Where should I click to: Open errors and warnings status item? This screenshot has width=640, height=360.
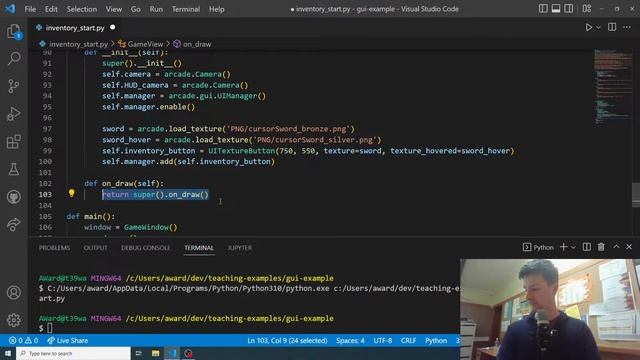pos(23,340)
